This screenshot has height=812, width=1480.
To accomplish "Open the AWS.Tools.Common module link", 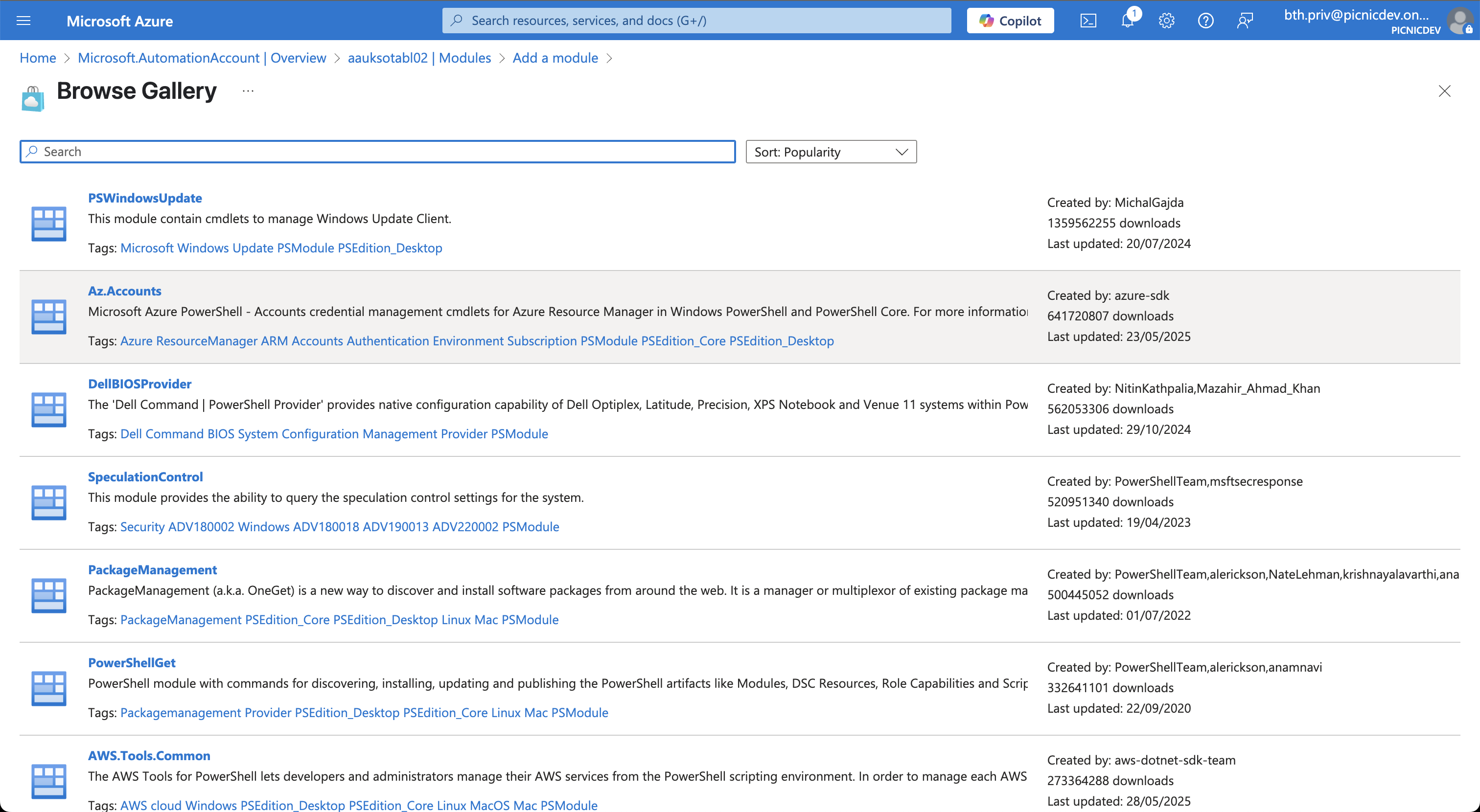I will (149, 756).
